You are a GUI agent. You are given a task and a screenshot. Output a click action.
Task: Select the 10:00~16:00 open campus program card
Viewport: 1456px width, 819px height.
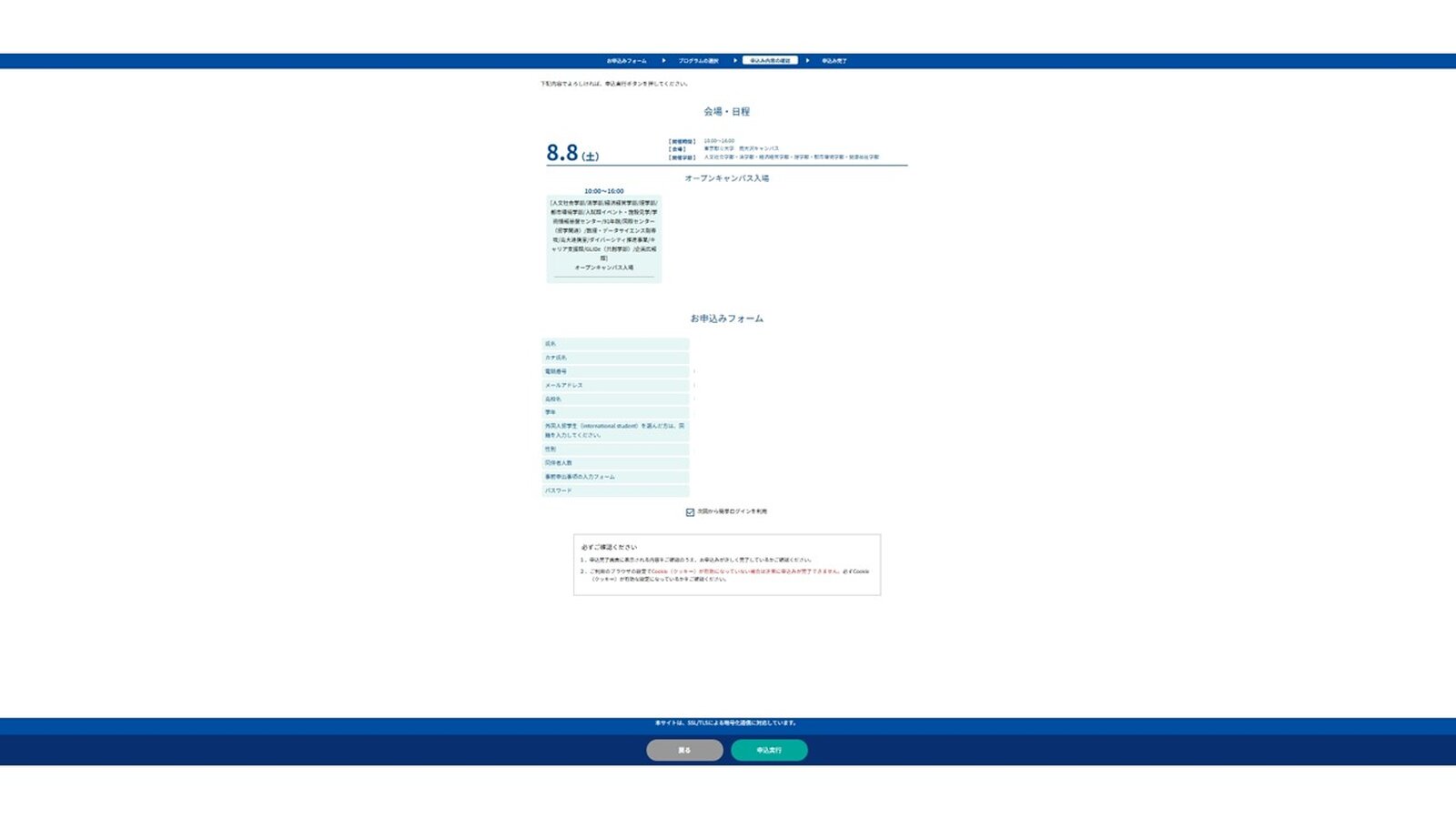tap(604, 237)
